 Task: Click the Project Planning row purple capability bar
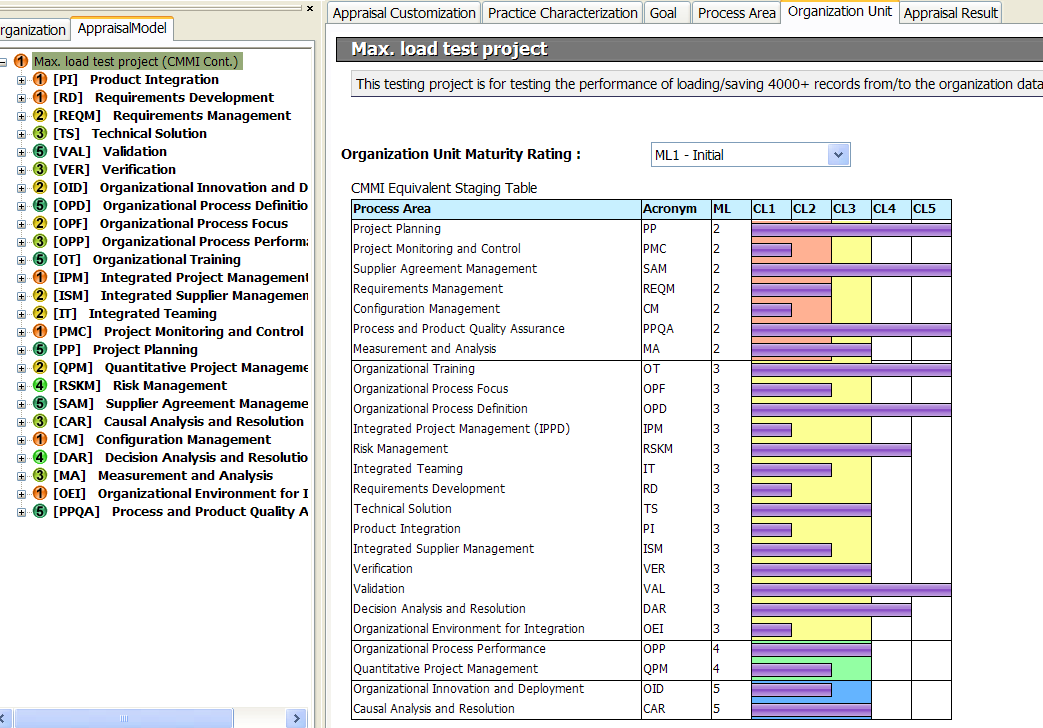[851, 229]
